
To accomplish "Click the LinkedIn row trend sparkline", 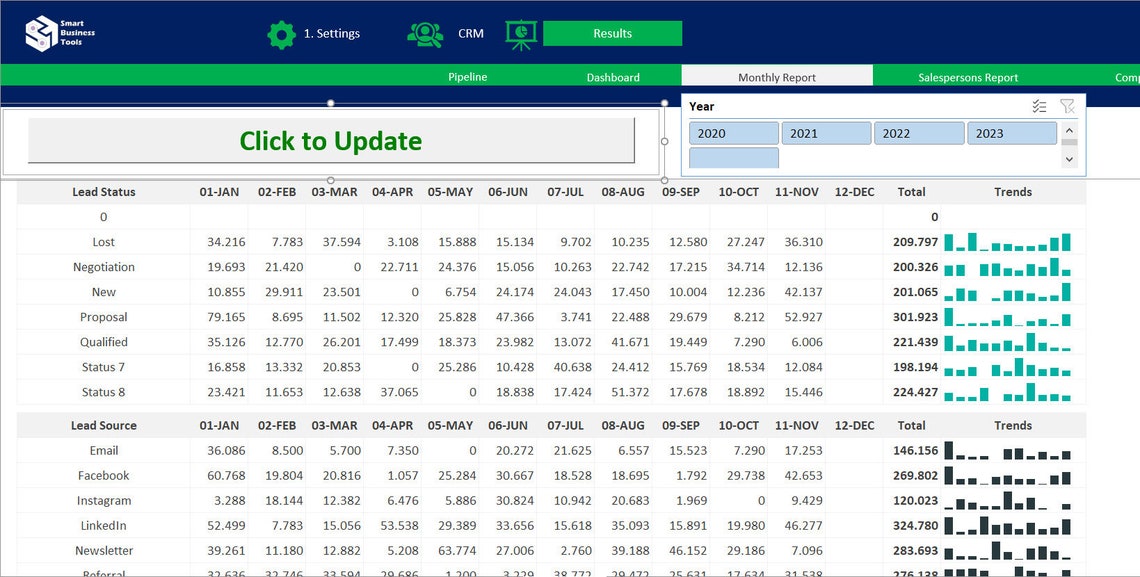I will click(1008, 525).
